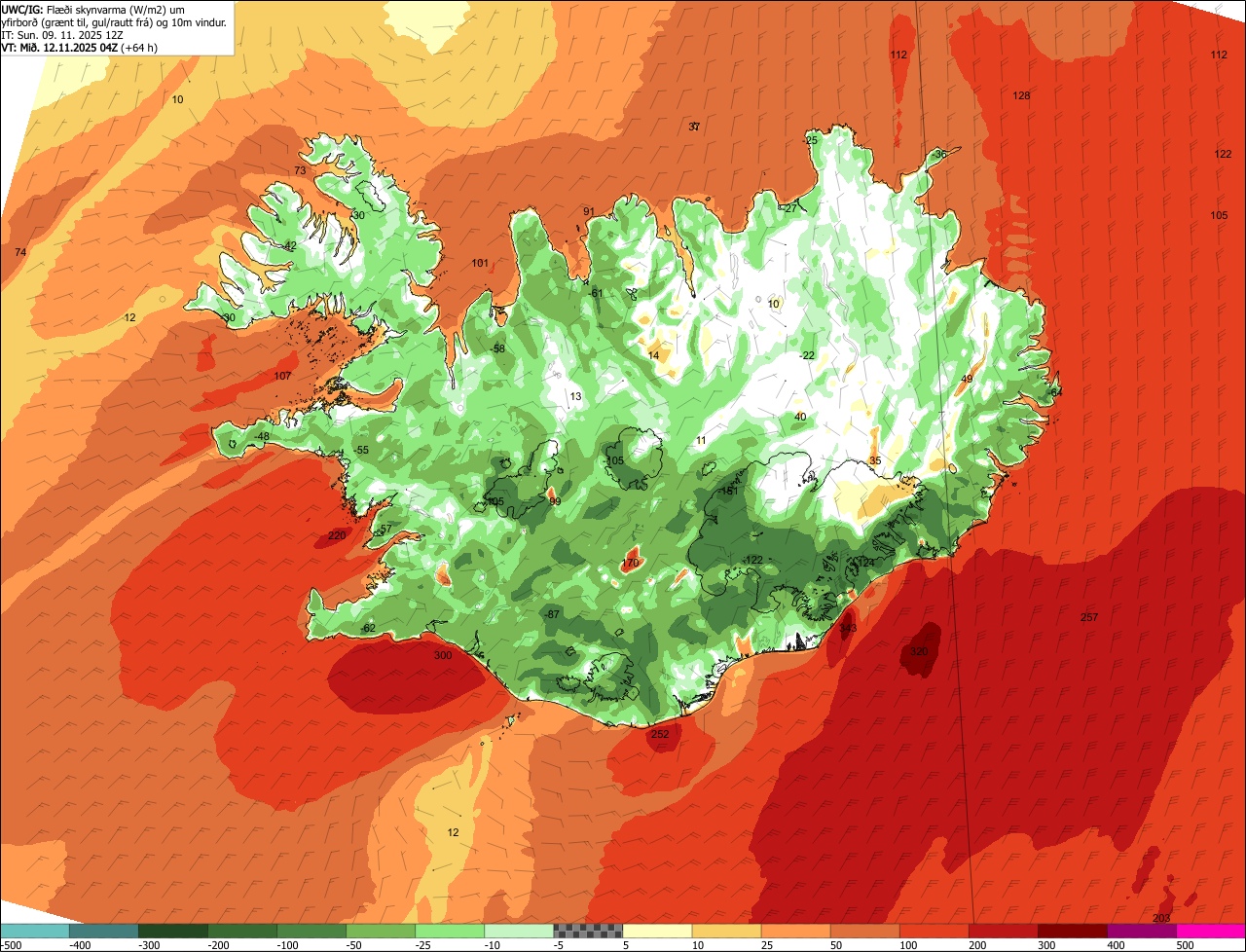The image size is (1246, 952).
Task: Click the value 49 in east Iceland
Action: click(x=967, y=379)
